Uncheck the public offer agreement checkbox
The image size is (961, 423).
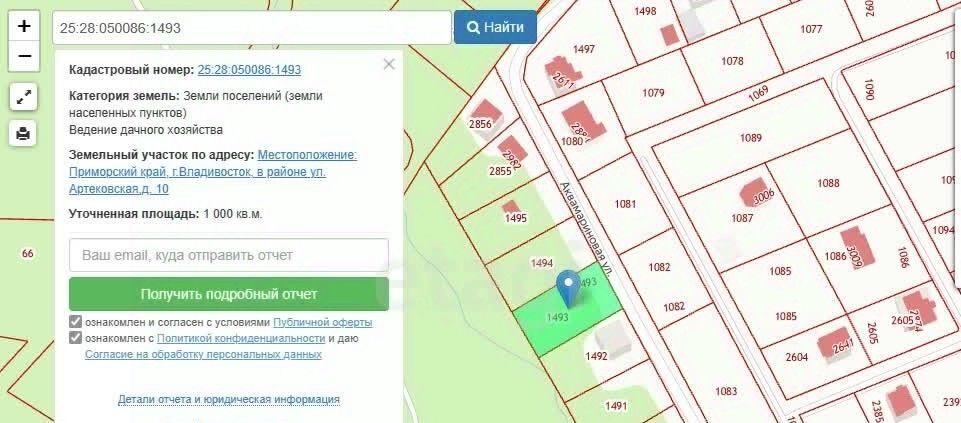75,322
